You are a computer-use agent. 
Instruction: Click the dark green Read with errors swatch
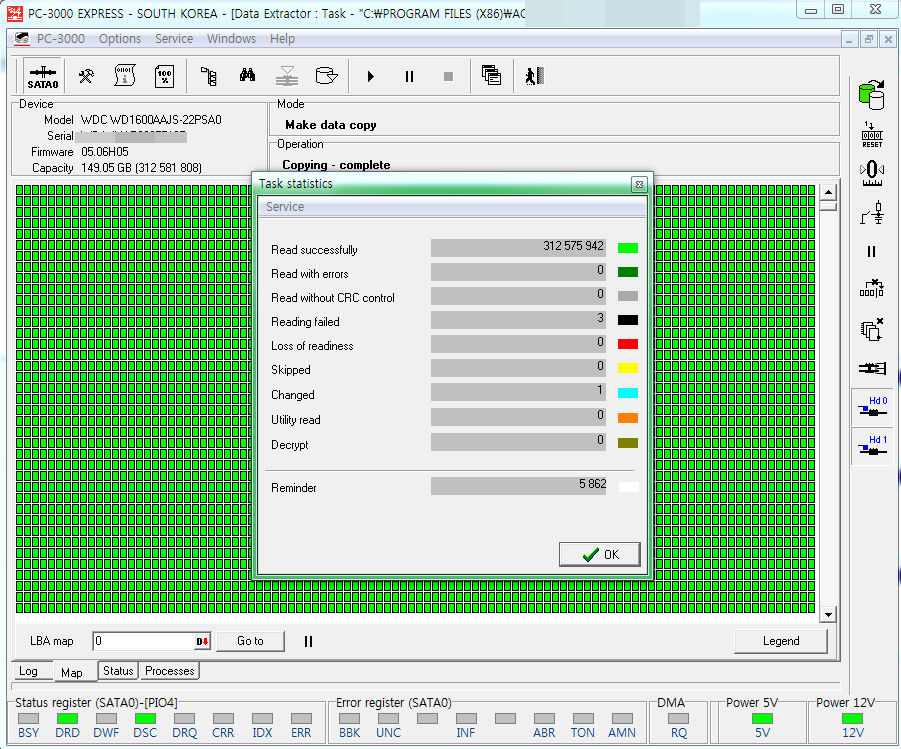pos(627,272)
